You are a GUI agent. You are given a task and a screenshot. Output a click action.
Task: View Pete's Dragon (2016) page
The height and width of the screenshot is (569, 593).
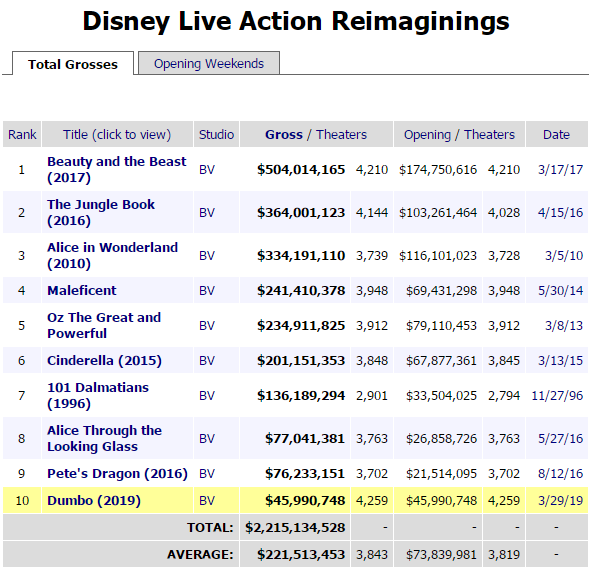[117, 473]
